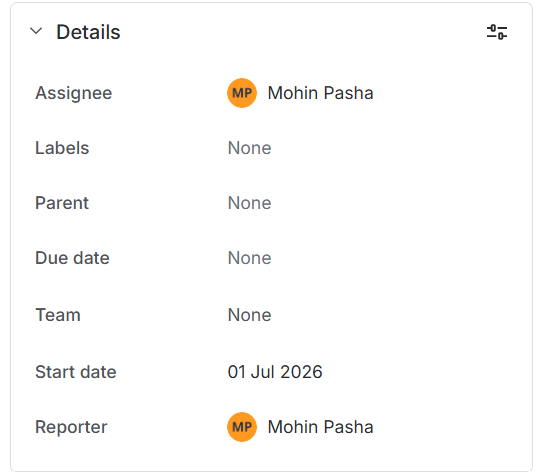Open the configure fields sliders icon

click(x=497, y=32)
